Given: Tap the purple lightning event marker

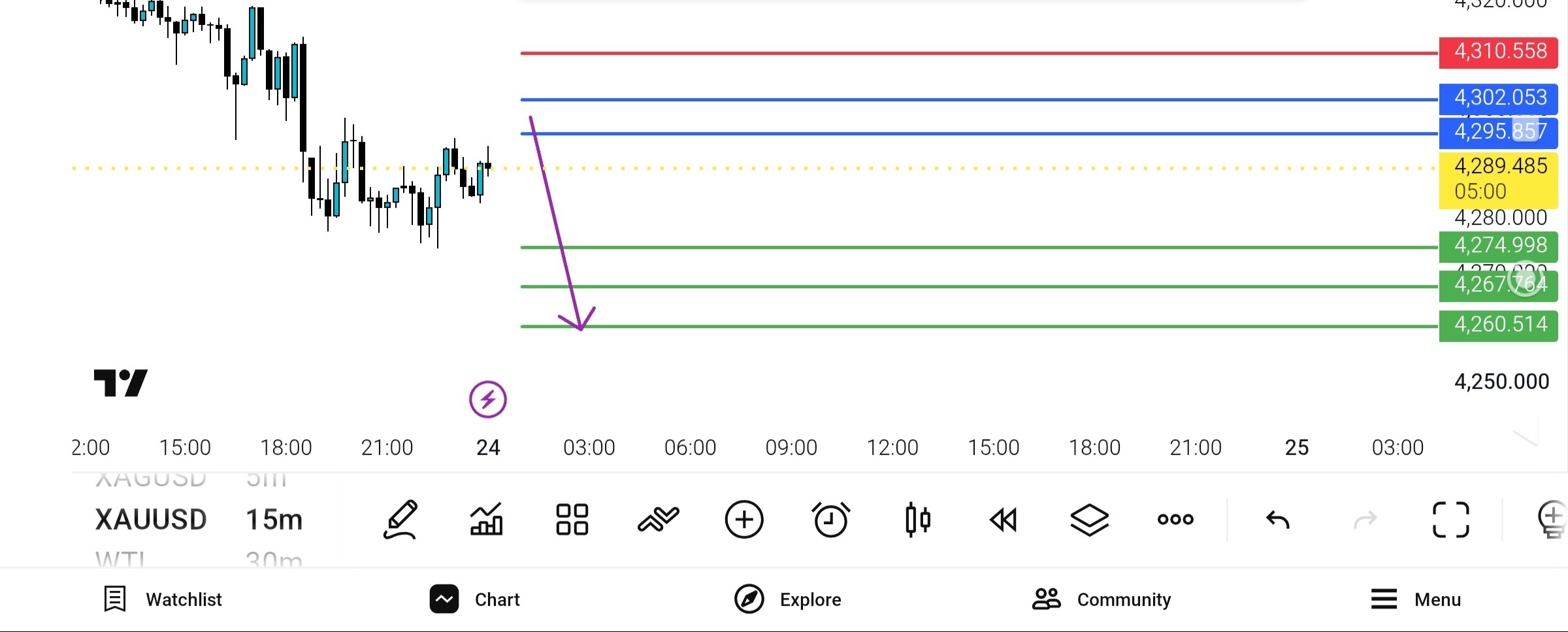Looking at the screenshot, I should pyautogui.click(x=488, y=399).
